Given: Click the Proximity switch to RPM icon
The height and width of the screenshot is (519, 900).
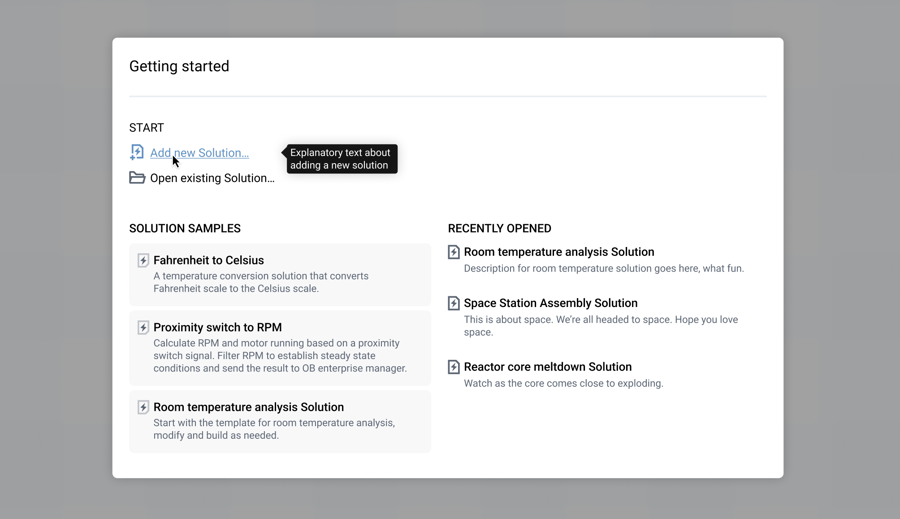Looking at the screenshot, I should click(143, 328).
